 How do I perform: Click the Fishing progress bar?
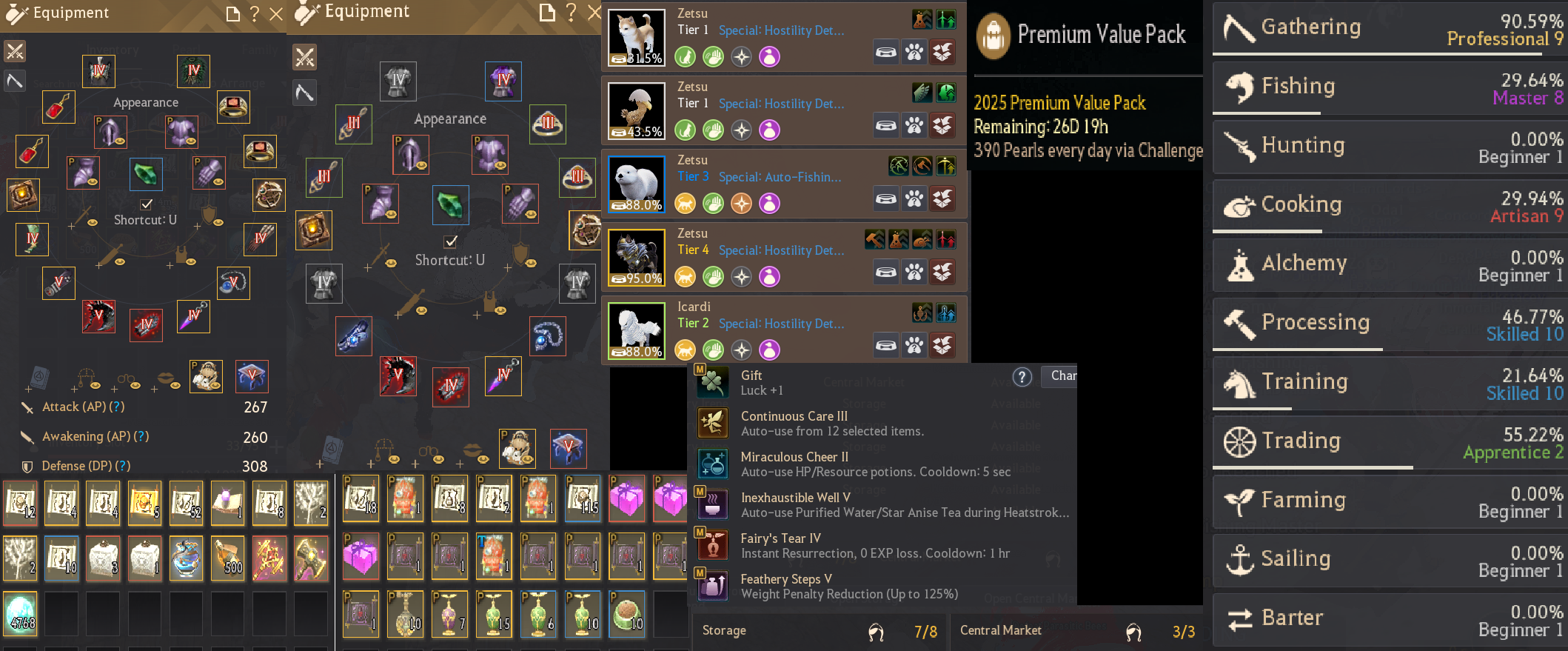(x=1388, y=113)
